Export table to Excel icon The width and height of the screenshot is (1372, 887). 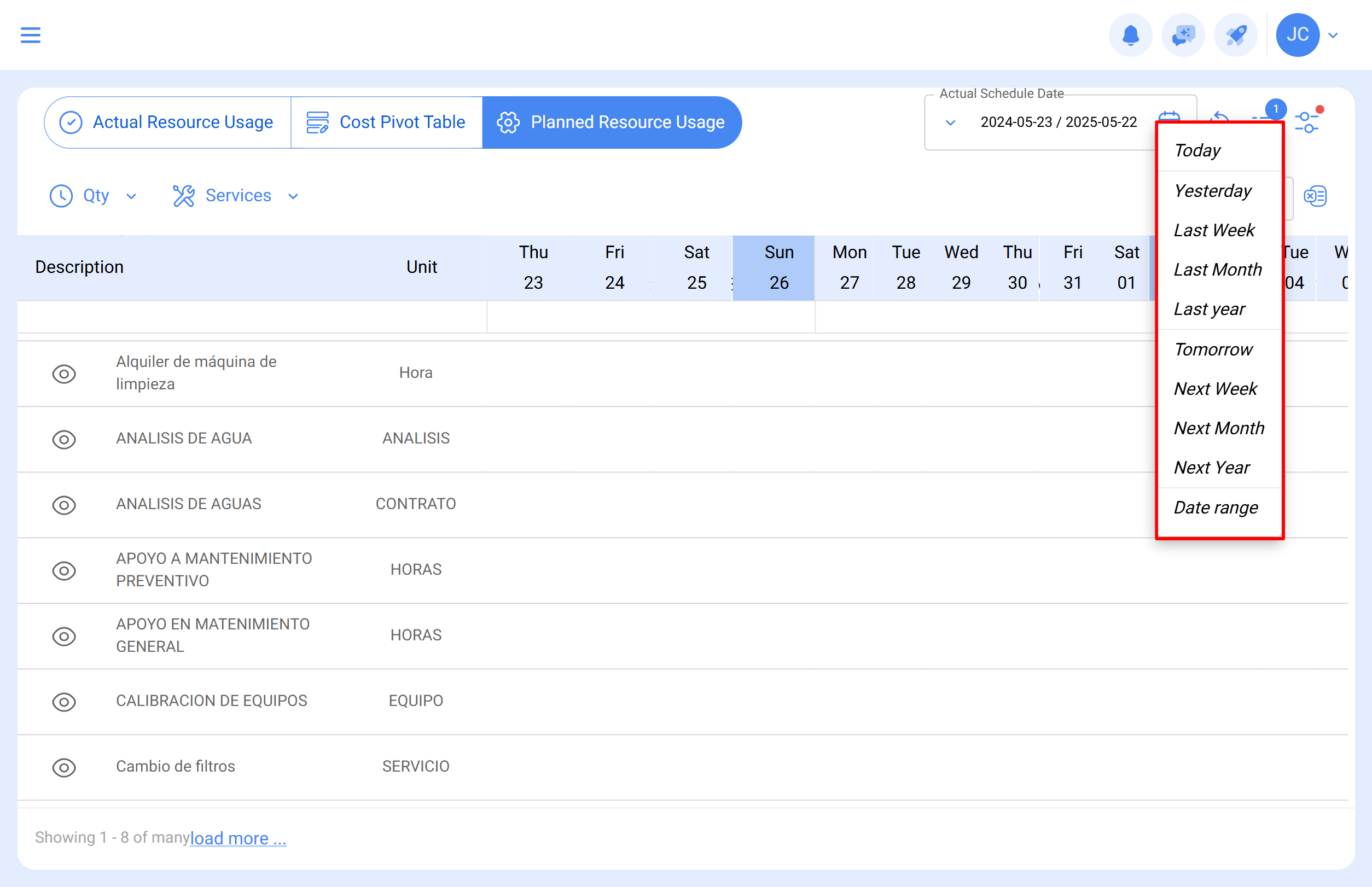pos(1315,196)
